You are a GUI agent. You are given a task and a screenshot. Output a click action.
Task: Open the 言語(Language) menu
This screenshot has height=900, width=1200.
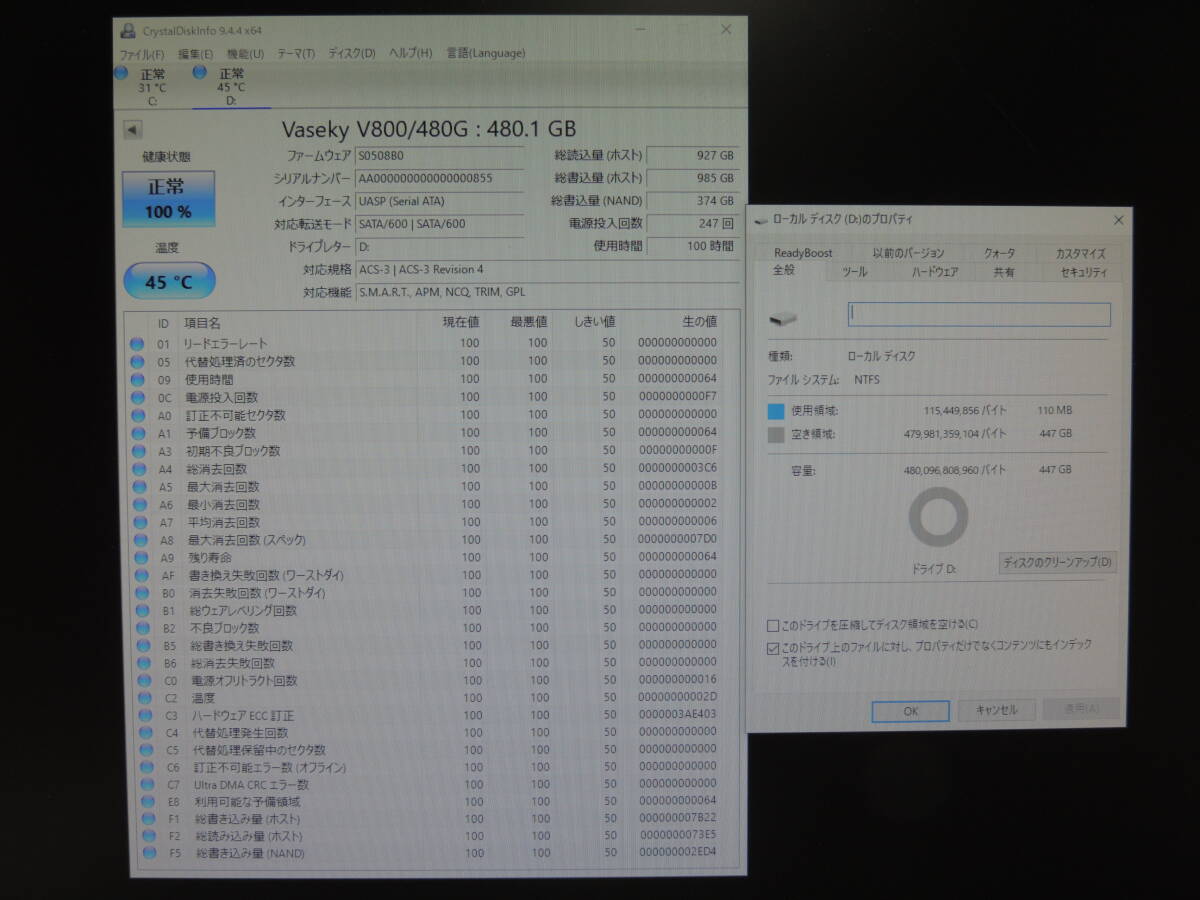pos(486,53)
